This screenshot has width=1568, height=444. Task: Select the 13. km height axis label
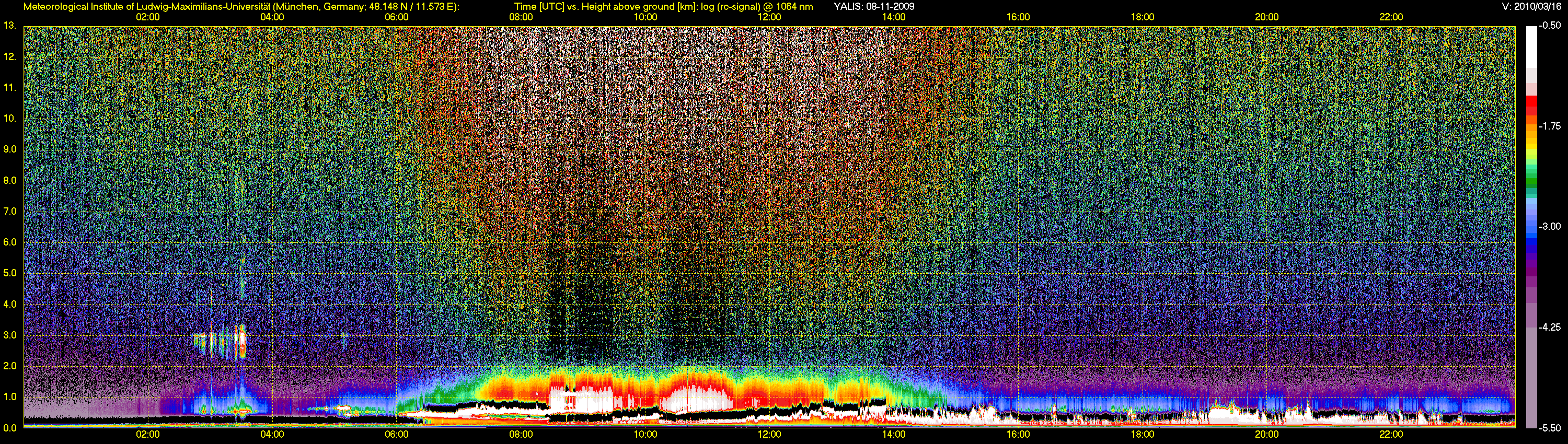point(10,26)
